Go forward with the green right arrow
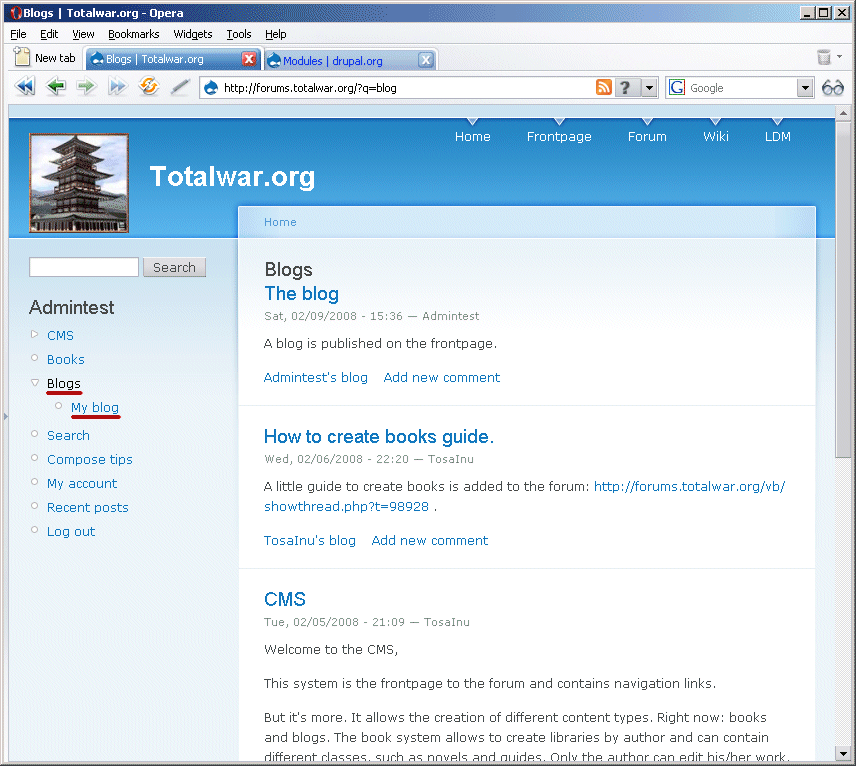This screenshot has height=766, width=856. [86, 86]
